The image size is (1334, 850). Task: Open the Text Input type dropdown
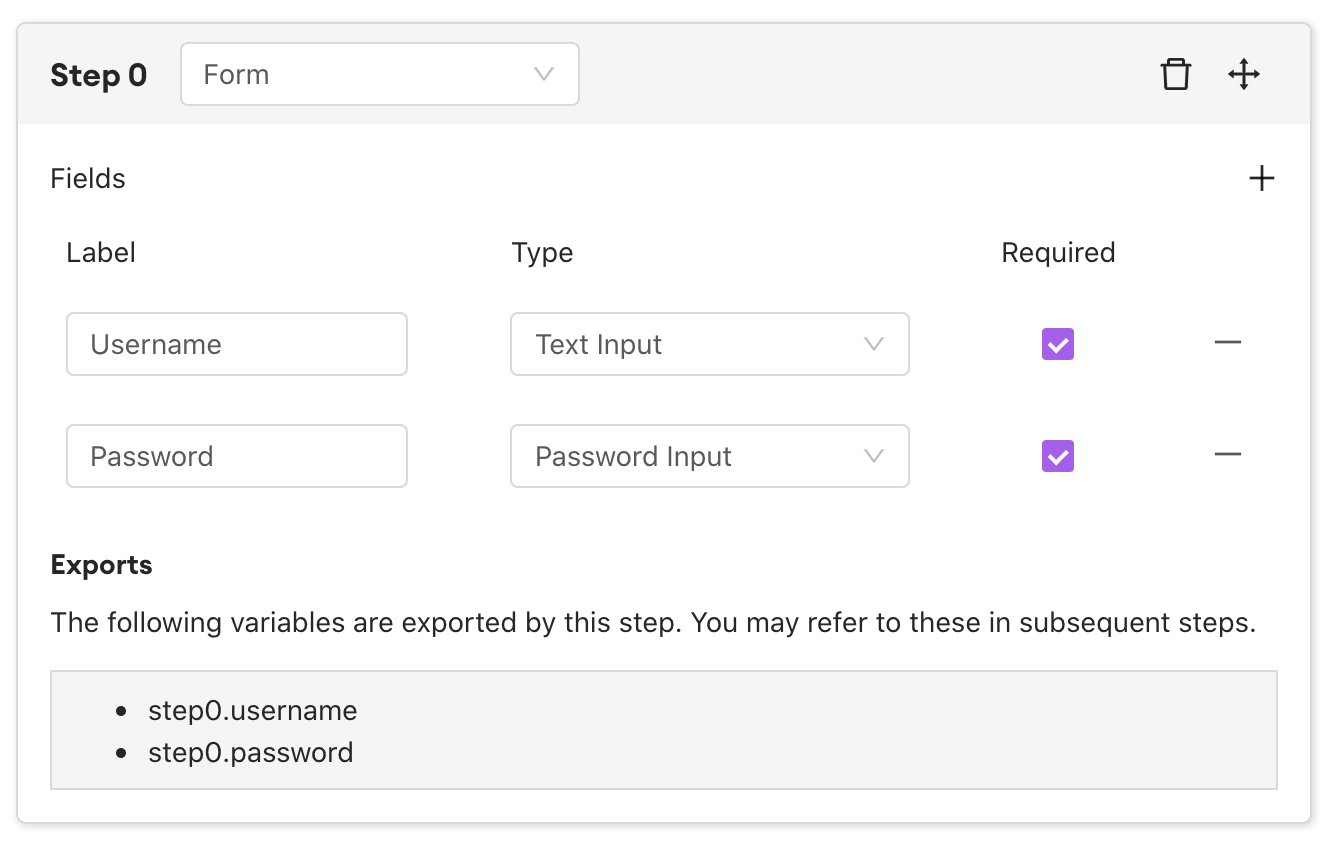pyautogui.click(x=709, y=345)
